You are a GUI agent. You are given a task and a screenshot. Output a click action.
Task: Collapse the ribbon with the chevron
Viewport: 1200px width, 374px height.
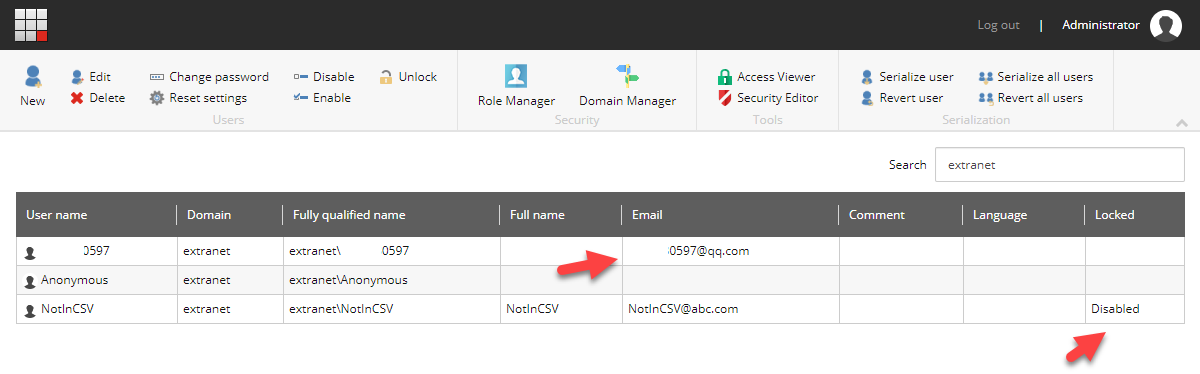point(1182,123)
